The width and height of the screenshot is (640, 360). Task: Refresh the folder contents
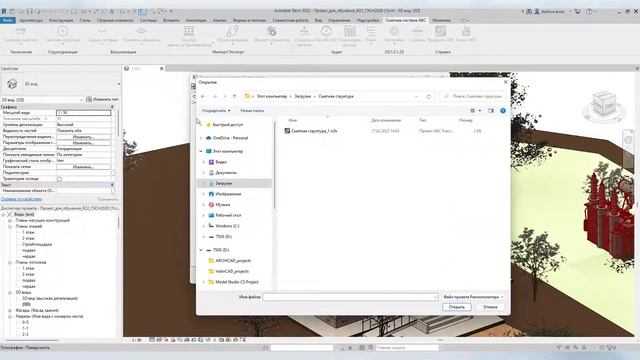coord(429,96)
